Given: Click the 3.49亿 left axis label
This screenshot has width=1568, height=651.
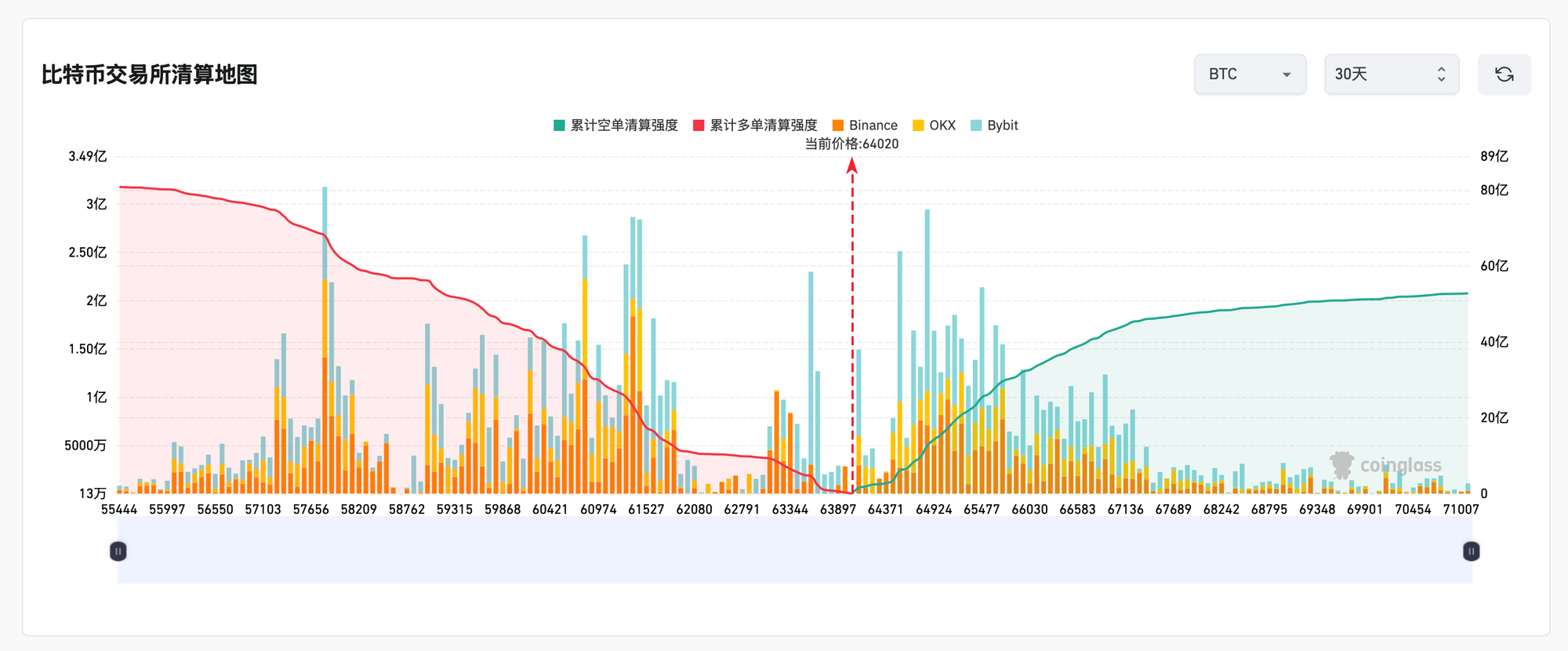Looking at the screenshot, I should pos(88,156).
